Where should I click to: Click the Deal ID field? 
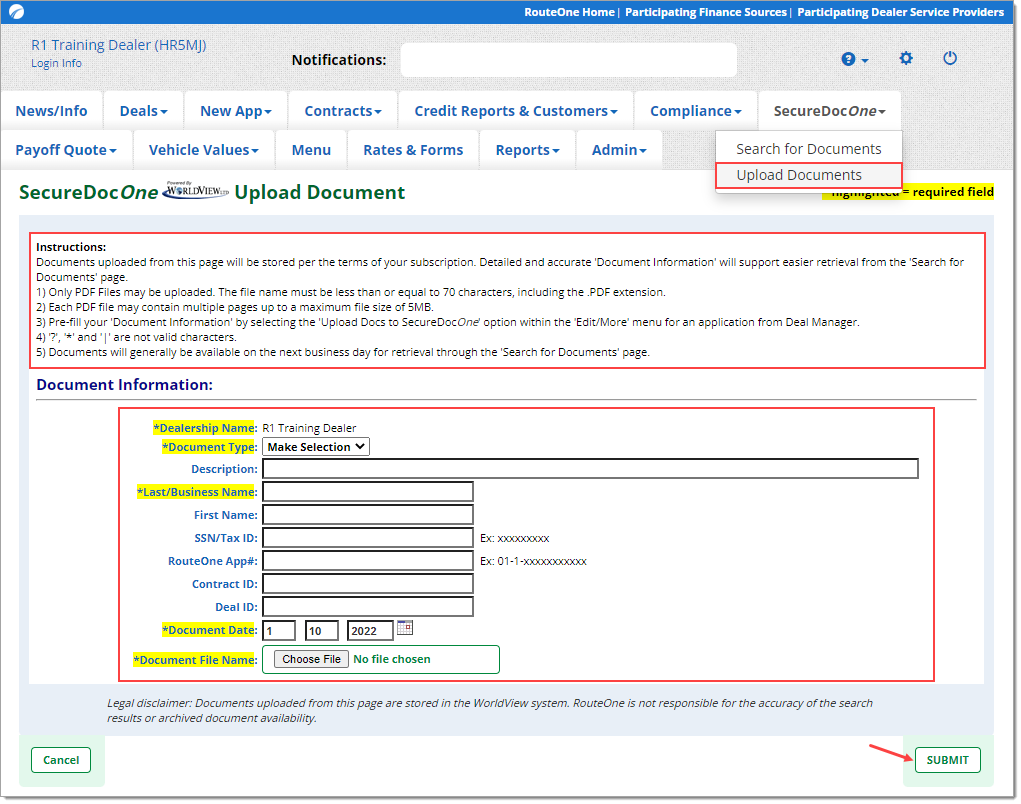pyautogui.click(x=368, y=607)
